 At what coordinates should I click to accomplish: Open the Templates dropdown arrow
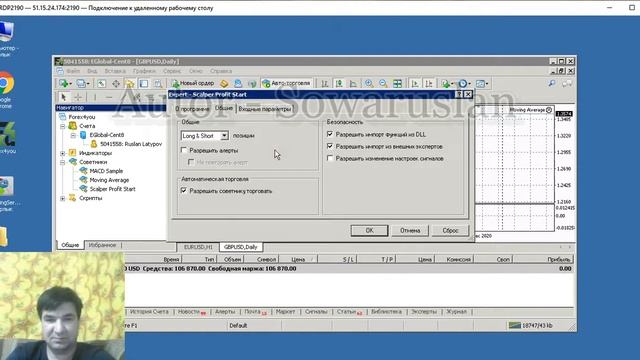(x=487, y=84)
